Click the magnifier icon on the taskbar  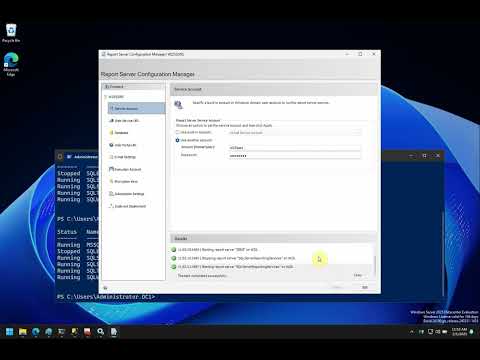coord(100,332)
